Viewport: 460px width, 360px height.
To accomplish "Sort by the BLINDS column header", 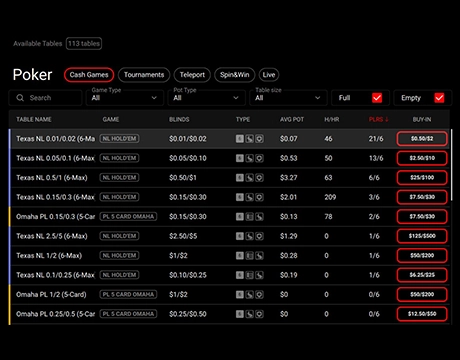I will (x=179, y=119).
